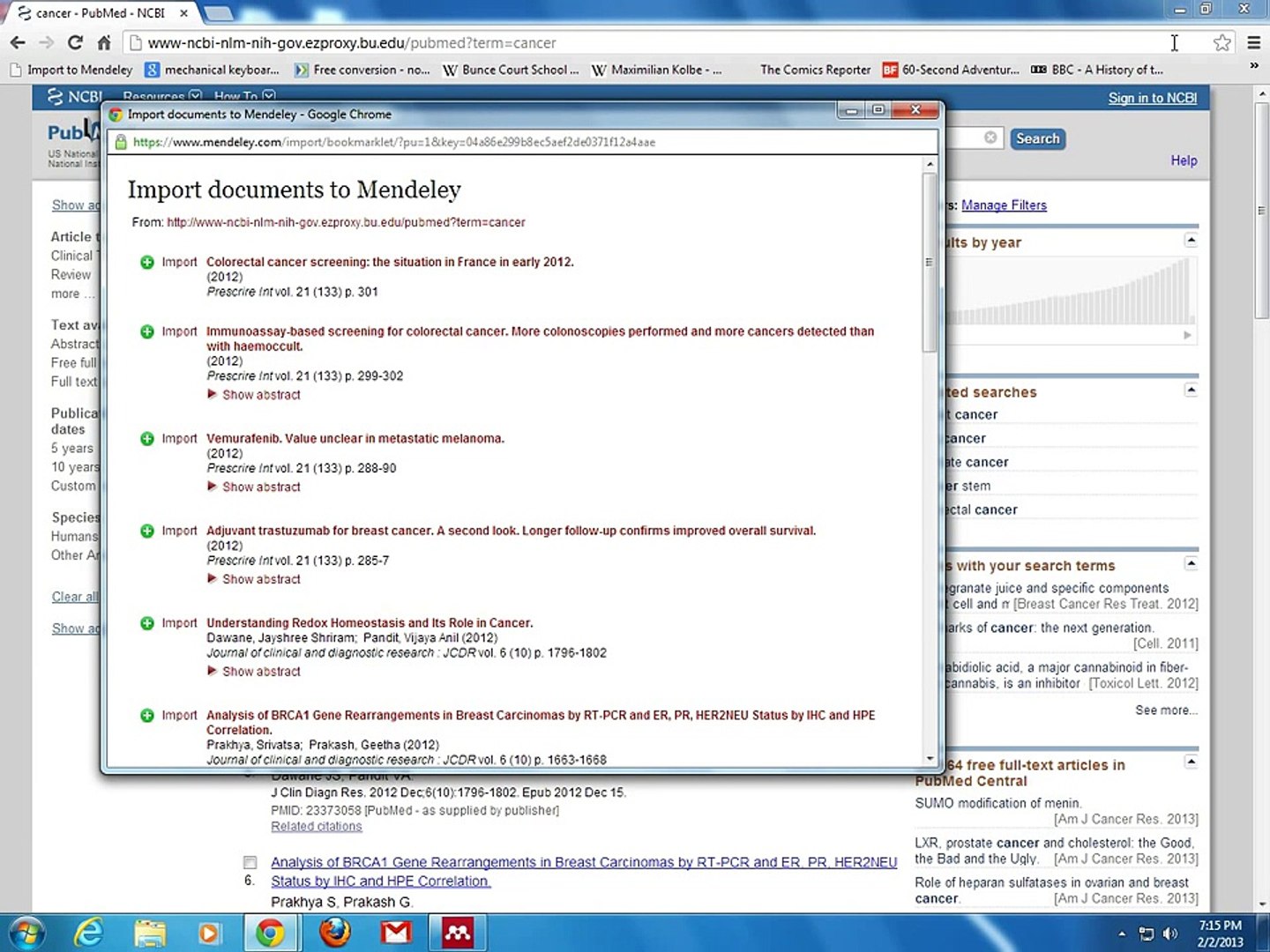Image resolution: width=1270 pixels, height=952 pixels.
Task: Tick checkbox for result 6 BRCA1 article
Action: pyautogui.click(x=250, y=862)
